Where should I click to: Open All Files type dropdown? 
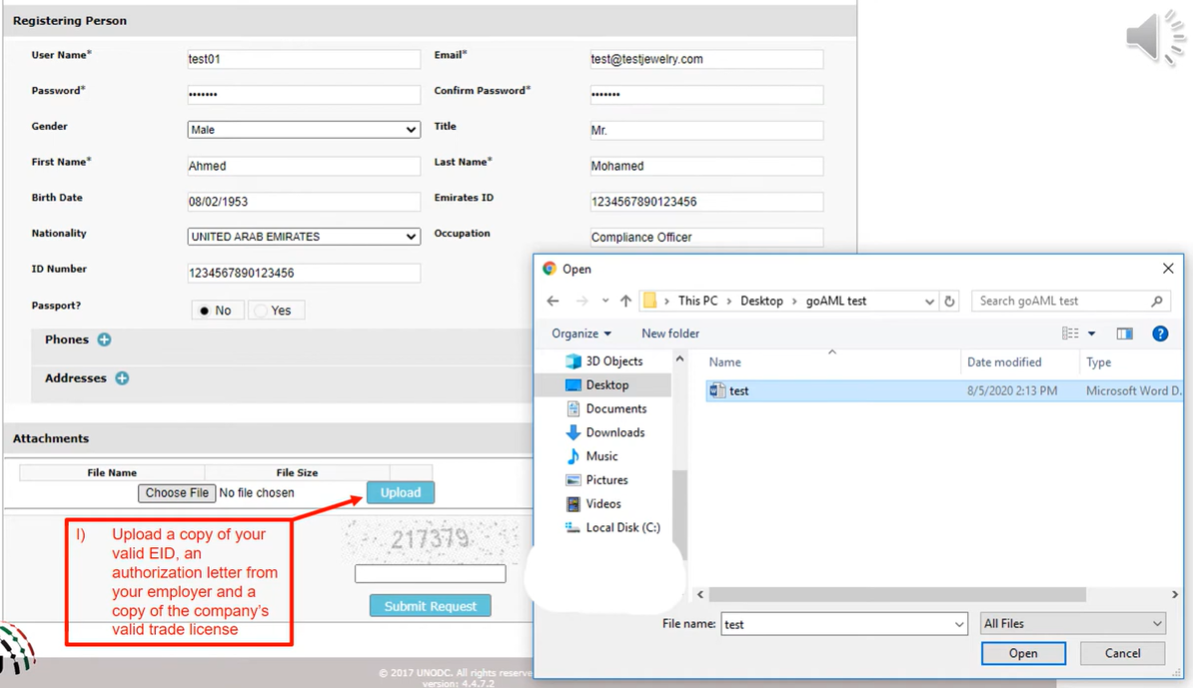[1072, 624]
